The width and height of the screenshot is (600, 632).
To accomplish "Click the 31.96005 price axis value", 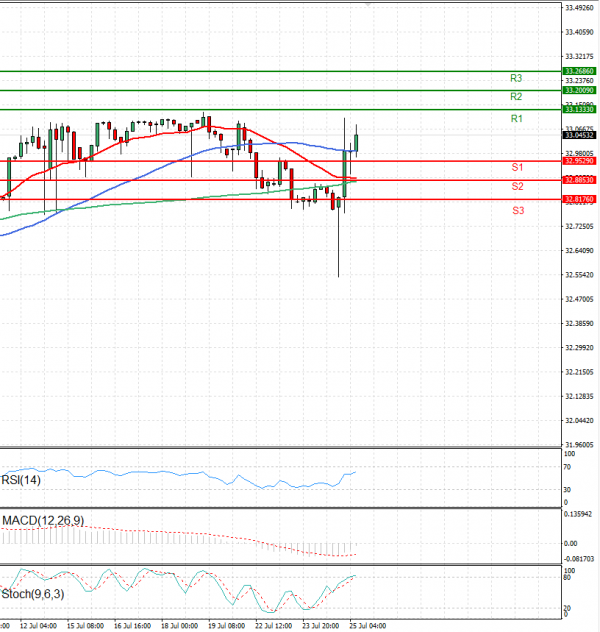I will tap(579, 445).
